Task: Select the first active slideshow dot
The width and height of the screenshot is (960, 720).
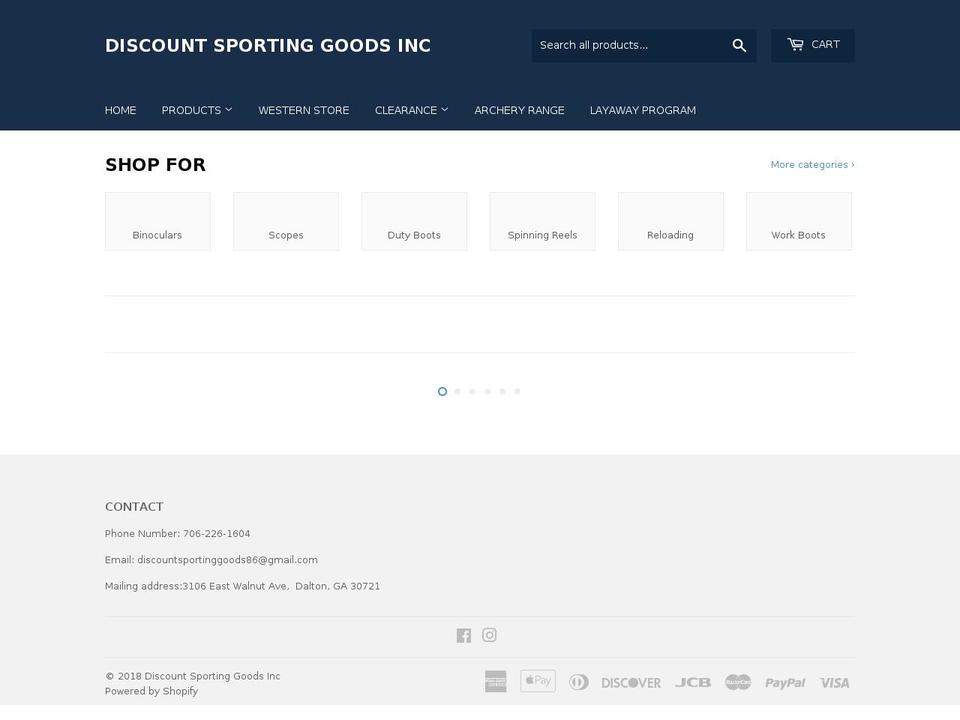Action: click(x=442, y=391)
